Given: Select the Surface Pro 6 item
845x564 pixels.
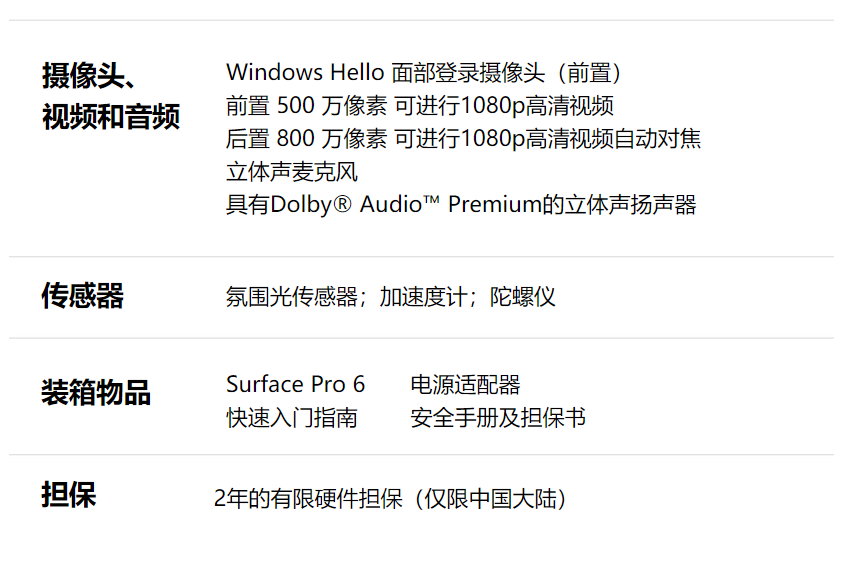Looking at the screenshot, I should coord(295,385).
